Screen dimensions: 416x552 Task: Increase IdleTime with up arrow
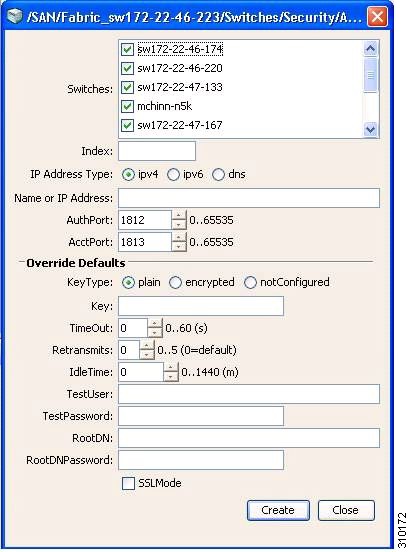coord(171,367)
